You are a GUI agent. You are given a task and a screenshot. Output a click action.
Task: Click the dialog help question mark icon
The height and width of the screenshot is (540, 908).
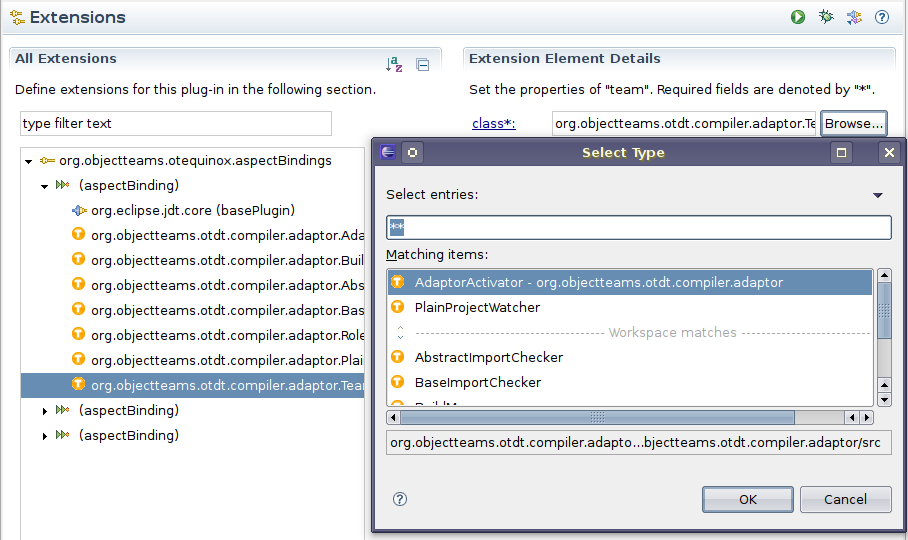coord(400,499)
